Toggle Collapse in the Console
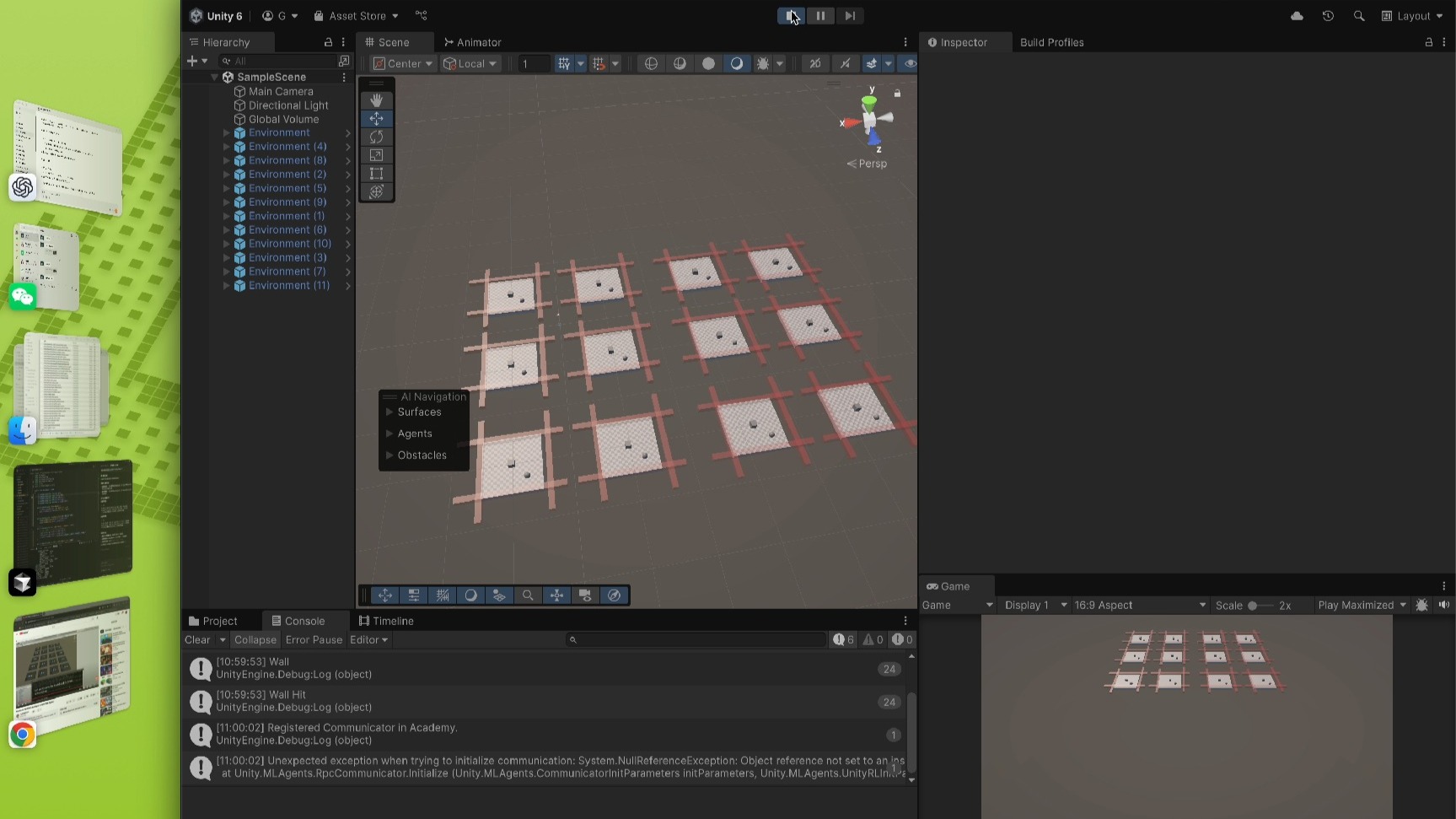The width and height of the screenshot is (1456, 819). pyautogui.click(x=255, y=640)
